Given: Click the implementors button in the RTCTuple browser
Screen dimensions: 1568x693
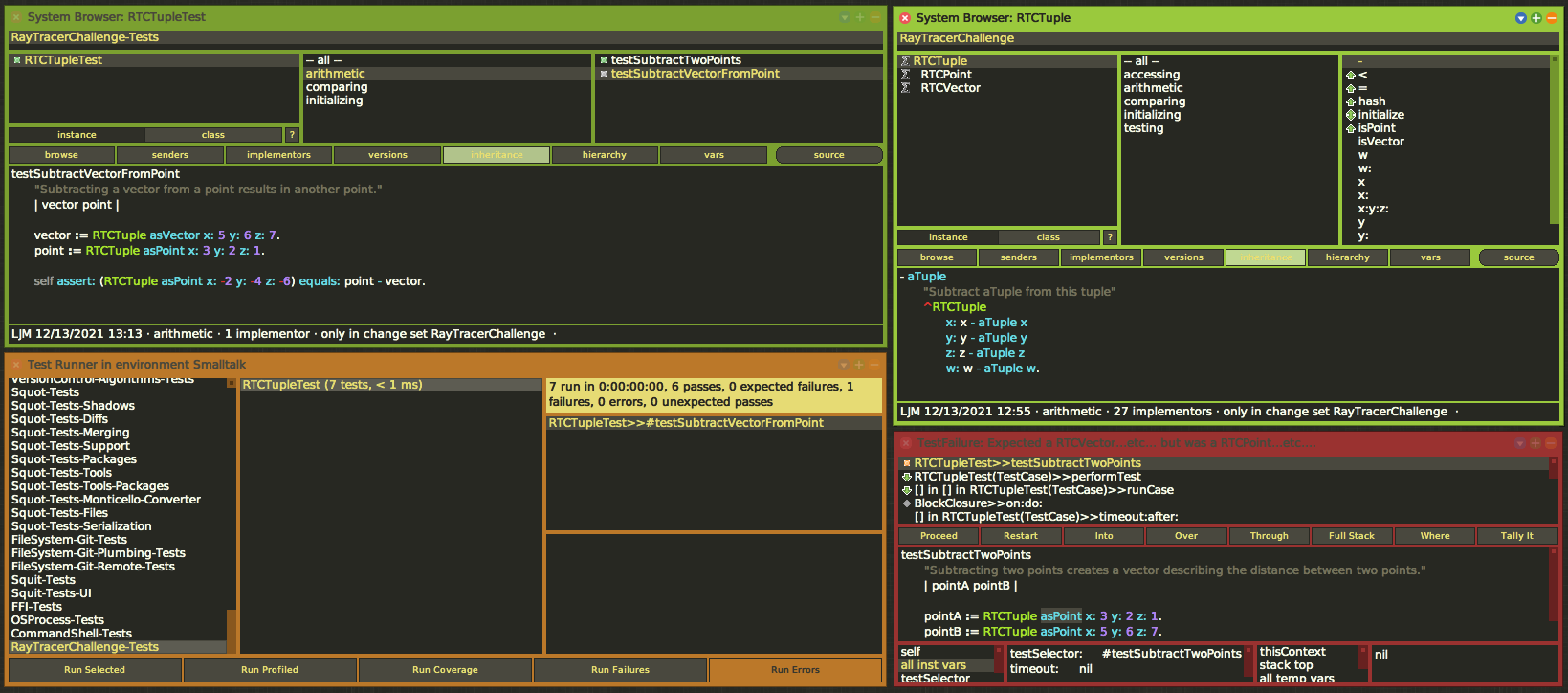Looking at the screenshot, I should [x=1101, y=257].
